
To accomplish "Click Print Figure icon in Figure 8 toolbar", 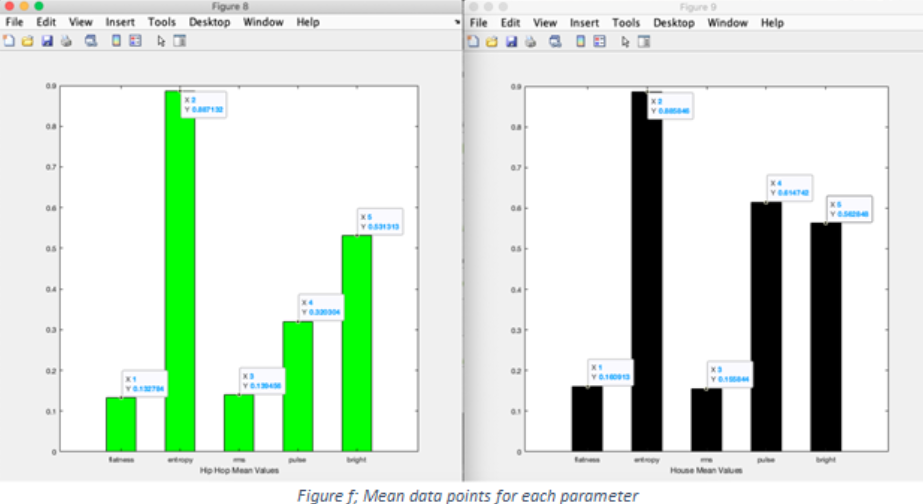I will click(x=66, y=41).
